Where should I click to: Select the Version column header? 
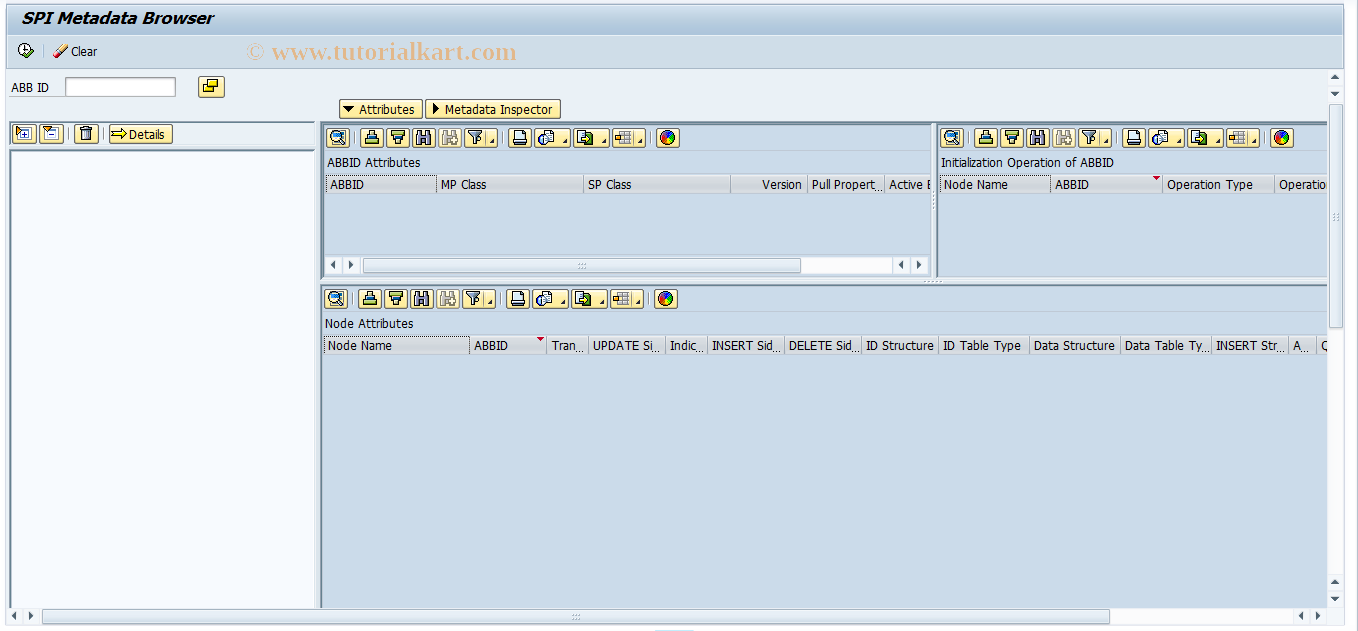768,185
